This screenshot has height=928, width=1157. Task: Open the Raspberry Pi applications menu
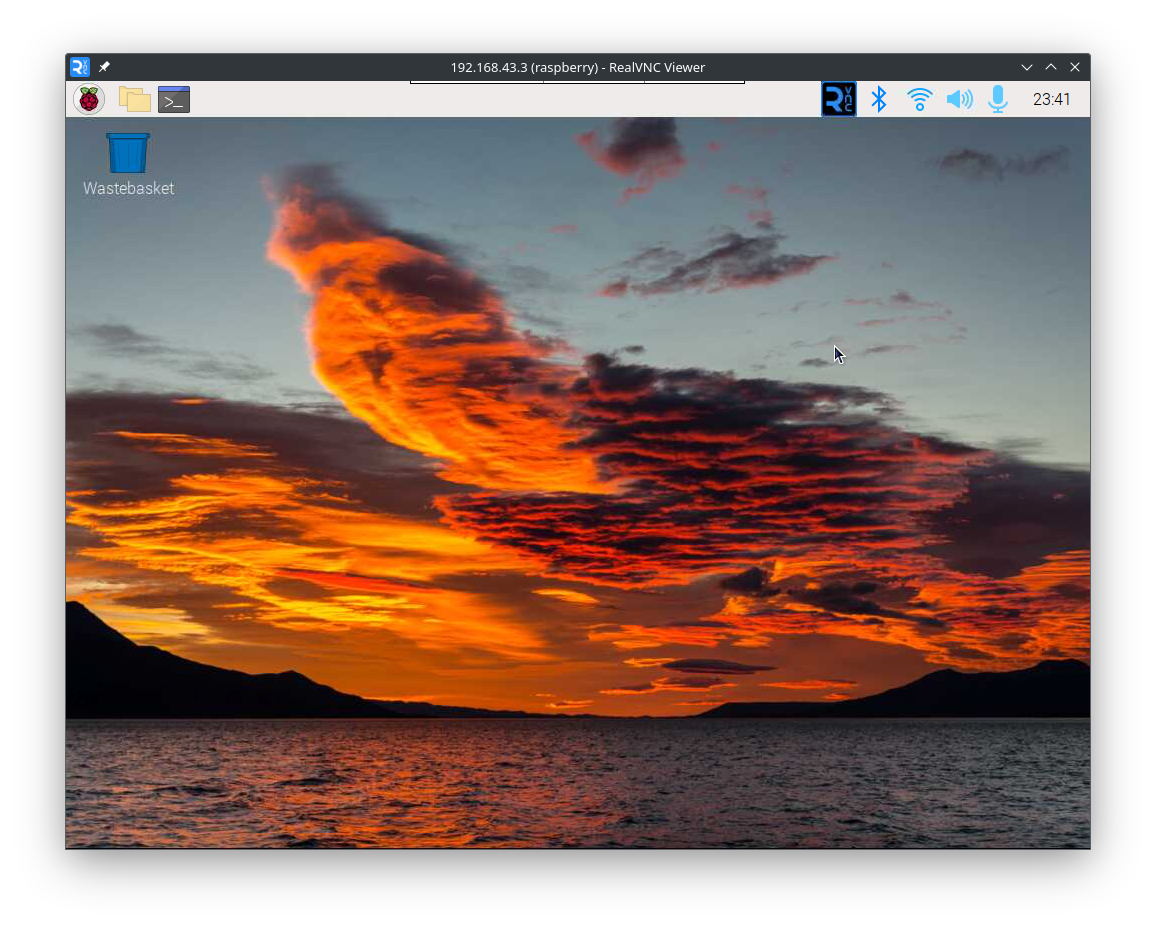89,99
